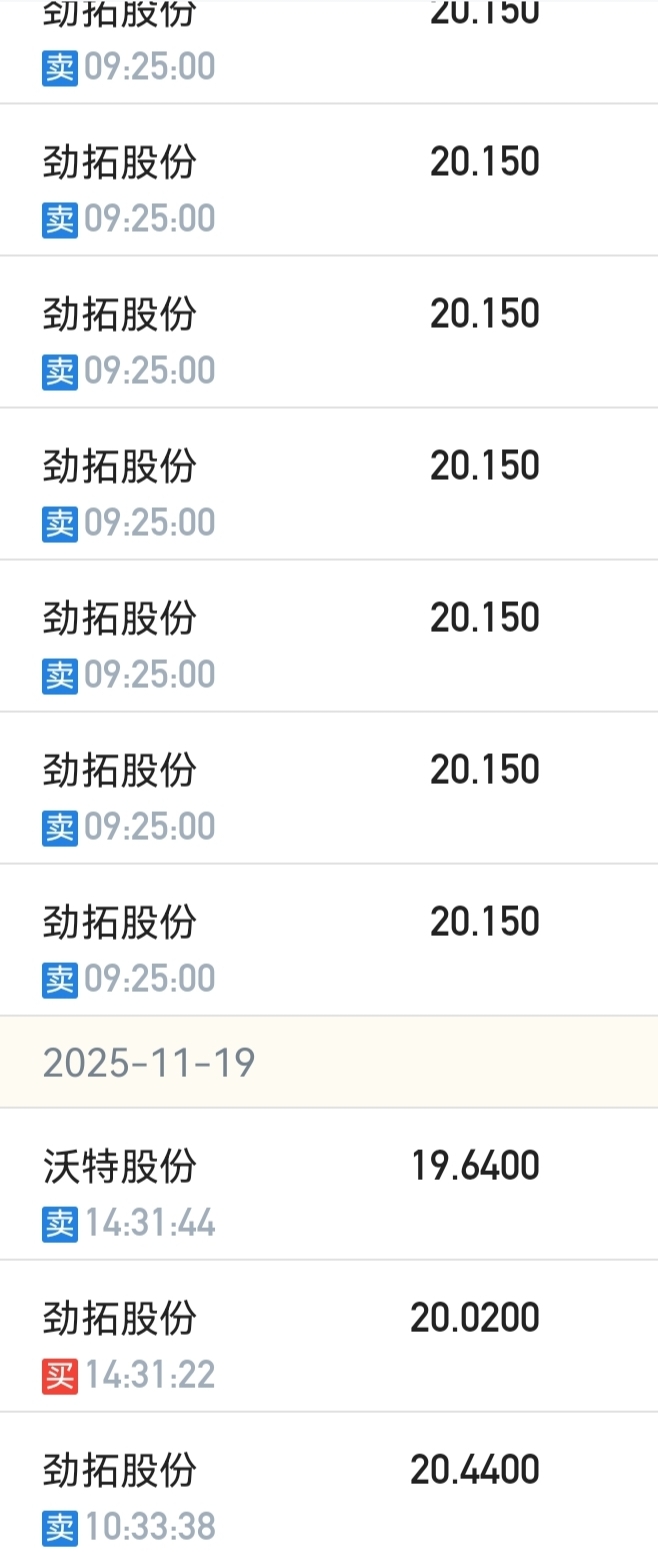This screenshot has width=658, height=1553.
Task: Tap the 20.0200 buy price
Action: (x=475, y=1318)
